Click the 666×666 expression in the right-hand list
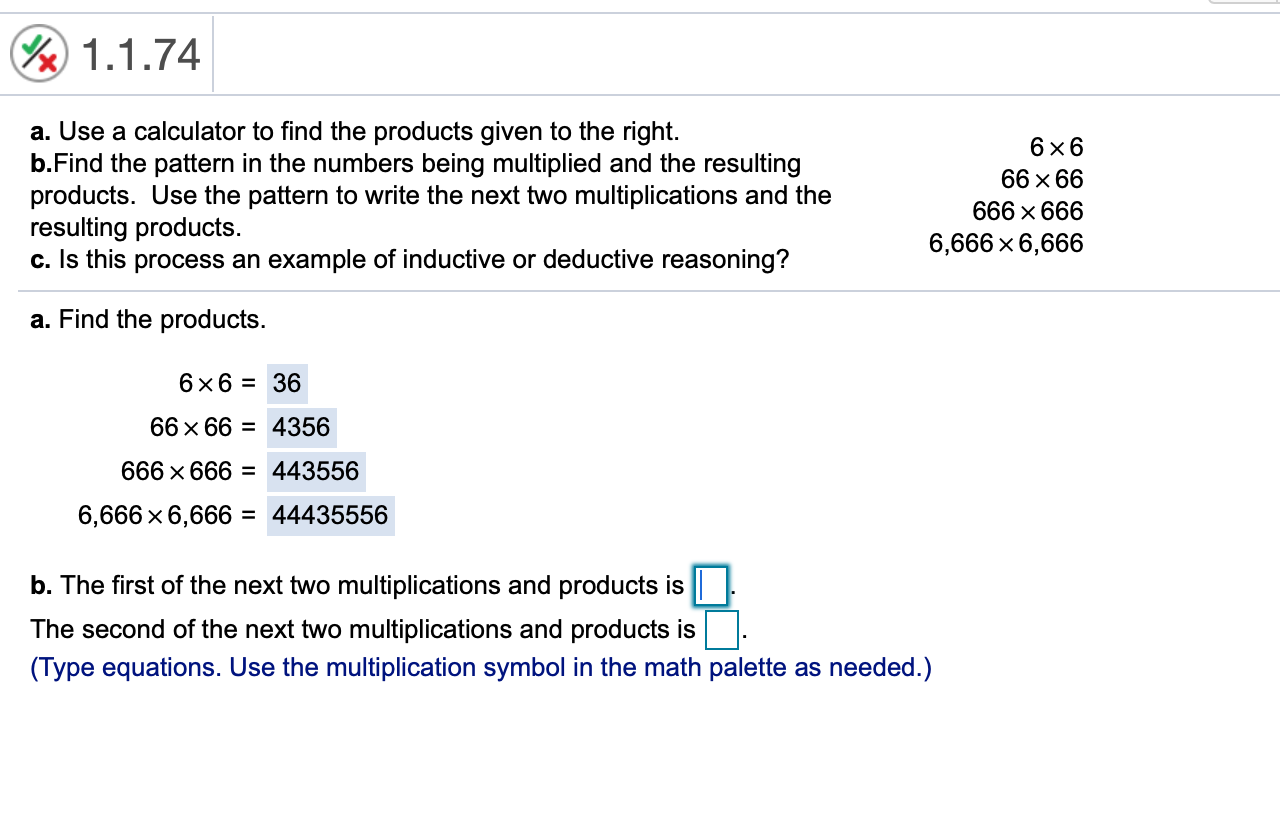 pyautogui.click(x=1028, y=212)
